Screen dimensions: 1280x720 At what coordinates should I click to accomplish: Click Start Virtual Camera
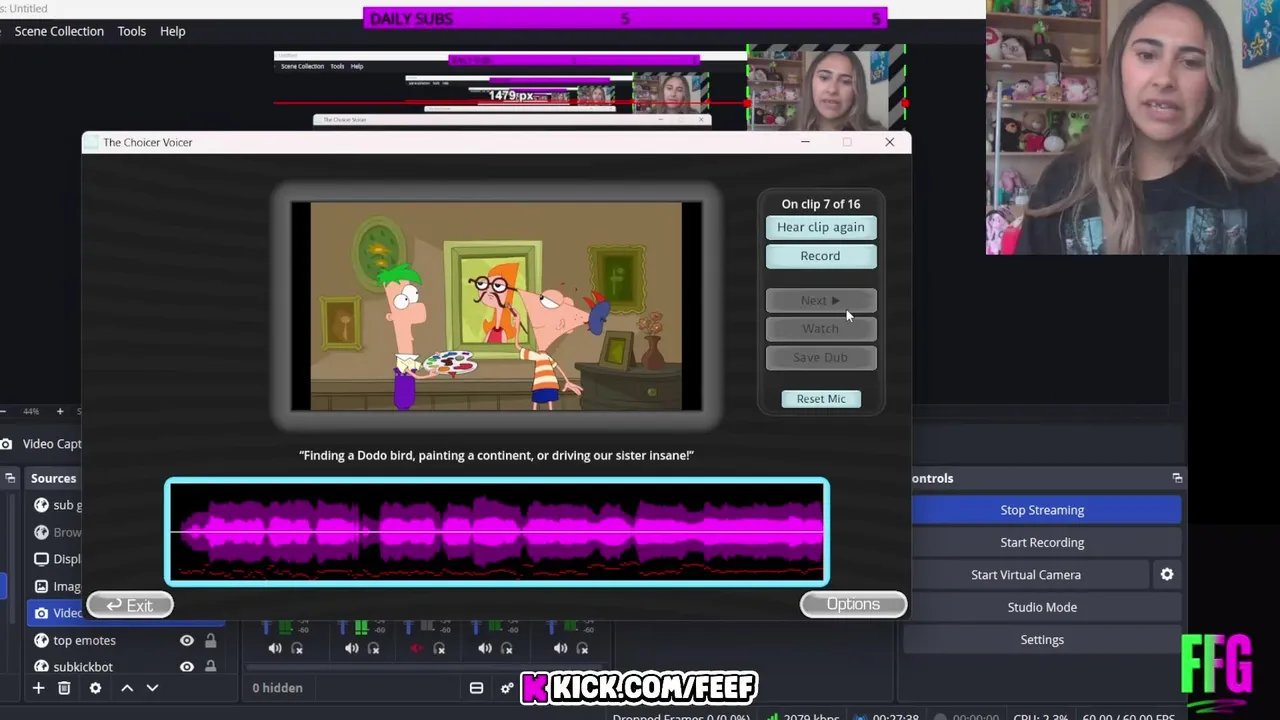[x=1026, y=575]
